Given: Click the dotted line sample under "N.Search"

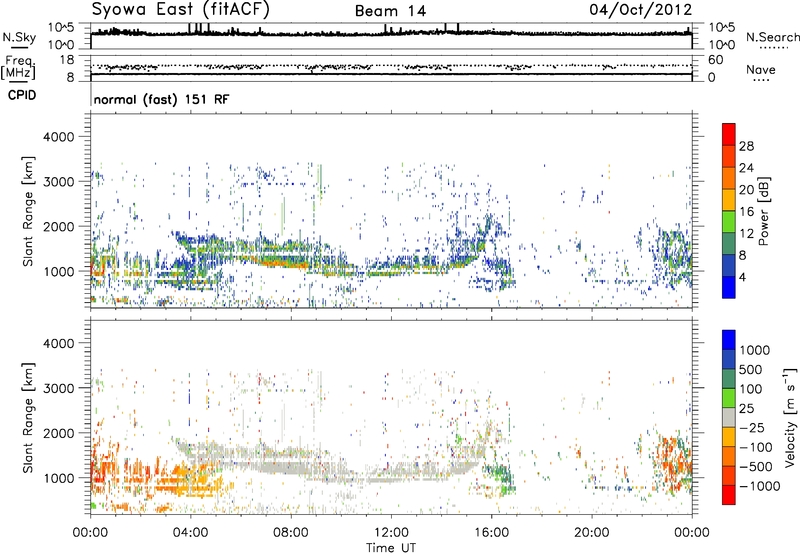Looking at the screenshot, I should pyautogui.click(x=773, y=47).
